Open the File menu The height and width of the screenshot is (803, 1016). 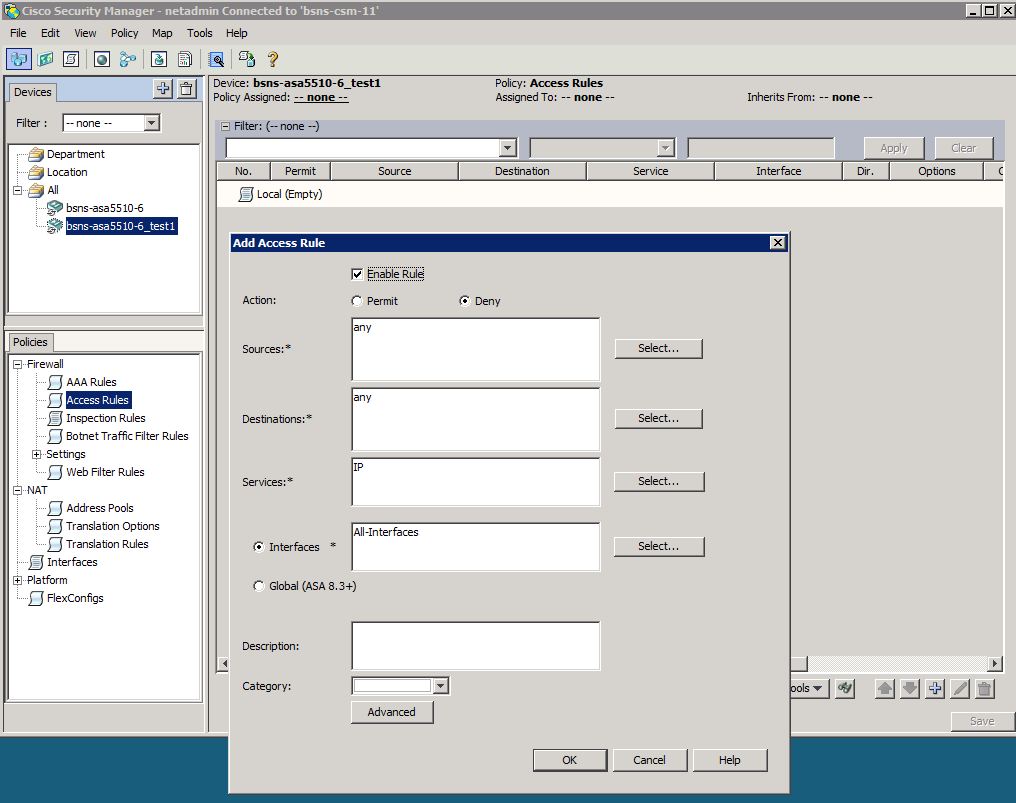(18, 33)
